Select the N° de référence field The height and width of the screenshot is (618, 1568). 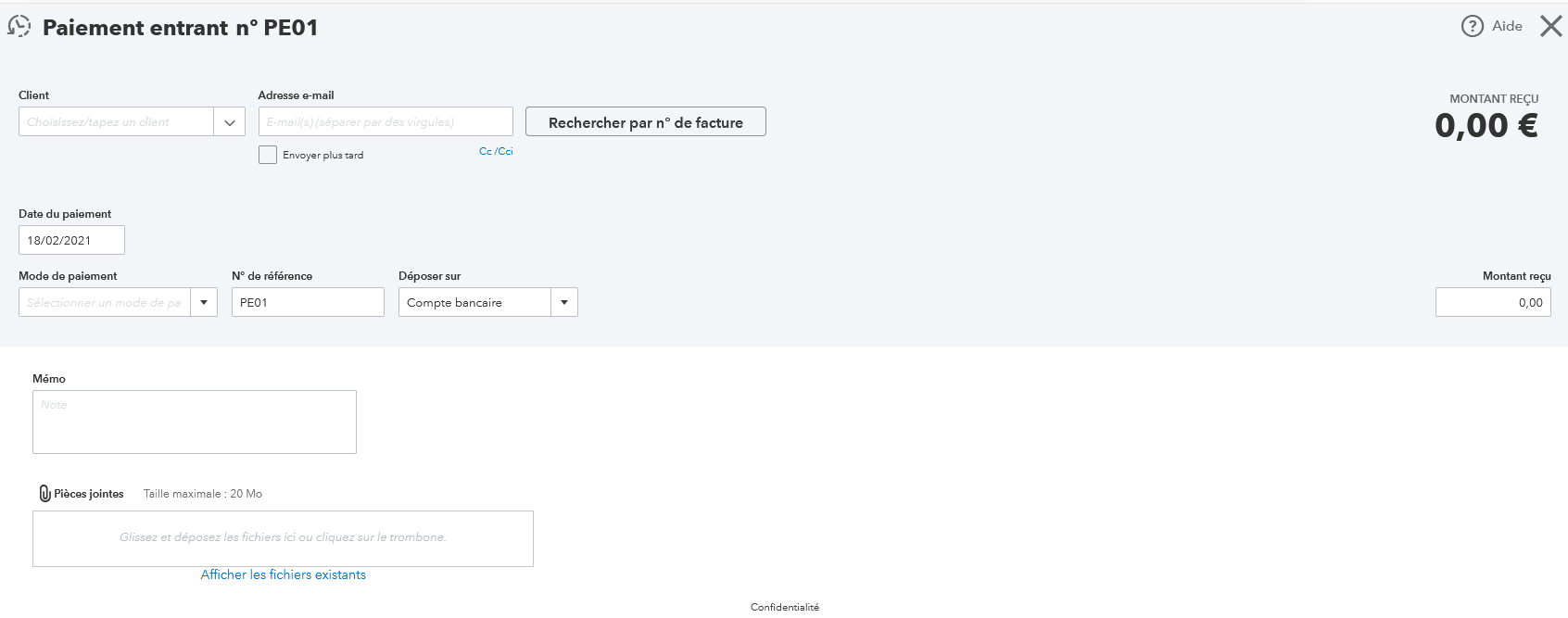click(307, 302)
